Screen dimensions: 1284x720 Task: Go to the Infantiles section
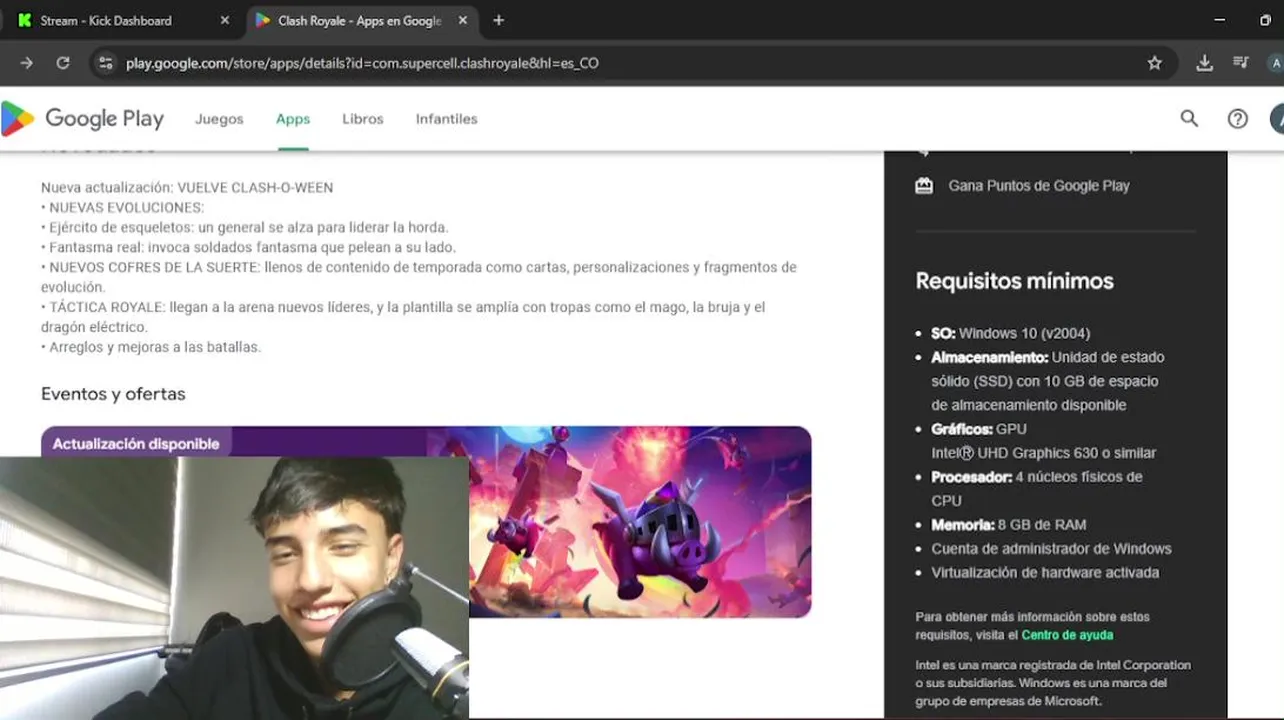(x=447, y=119)
